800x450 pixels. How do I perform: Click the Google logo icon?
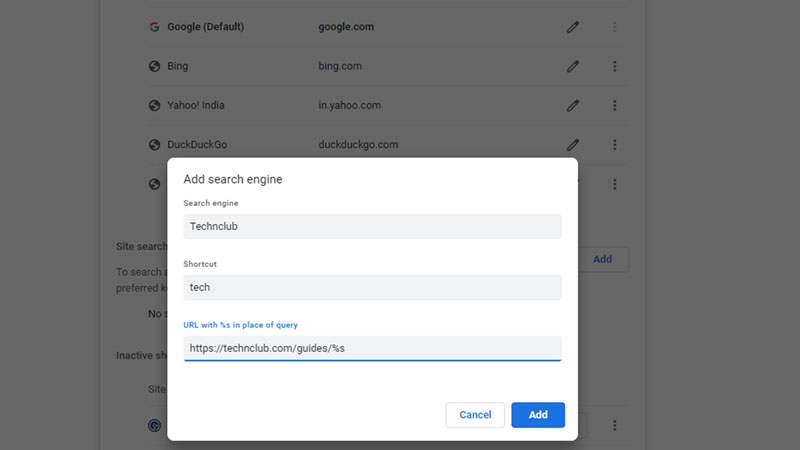click(154, 27)
